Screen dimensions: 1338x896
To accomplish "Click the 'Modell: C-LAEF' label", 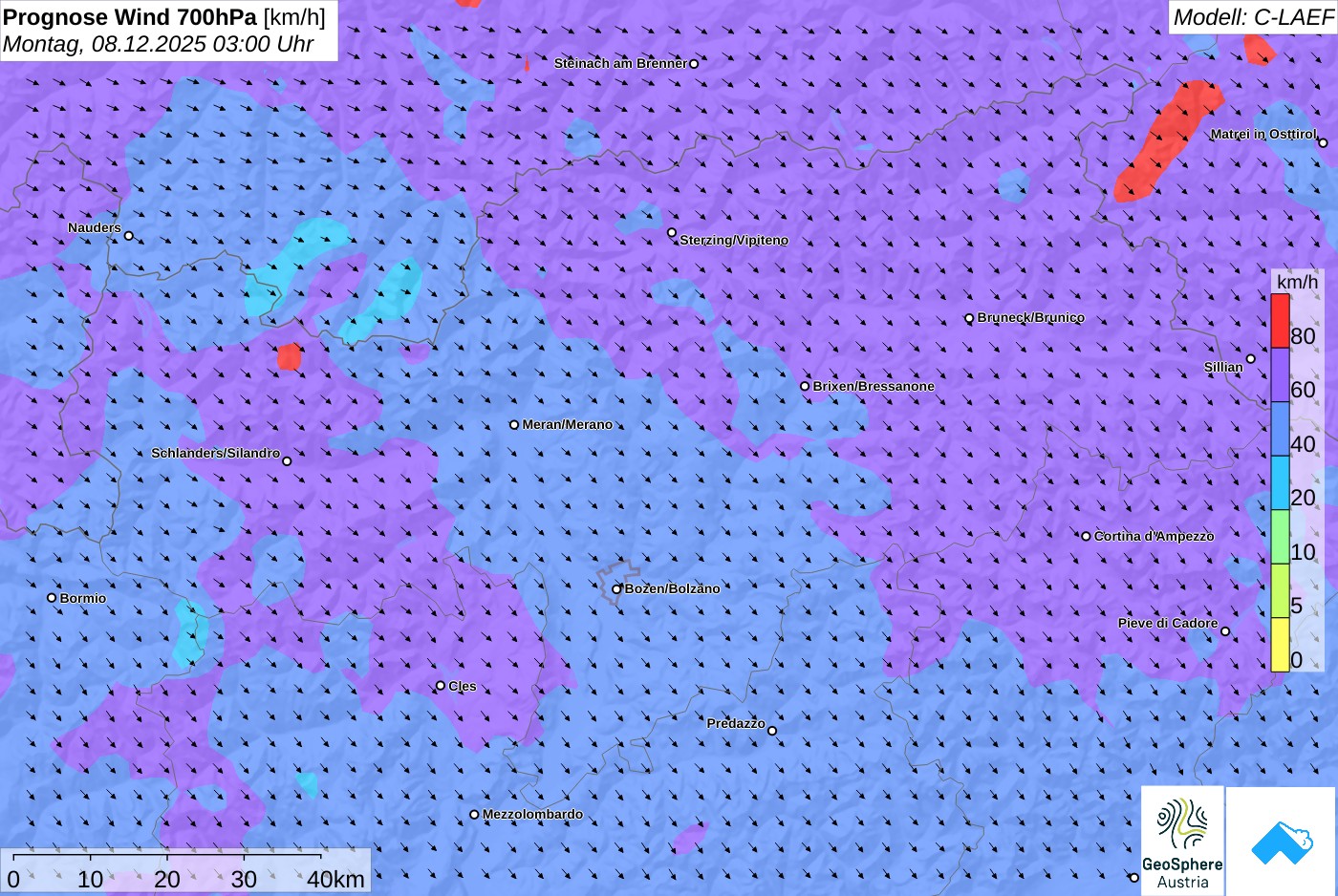I will 1252,17.
